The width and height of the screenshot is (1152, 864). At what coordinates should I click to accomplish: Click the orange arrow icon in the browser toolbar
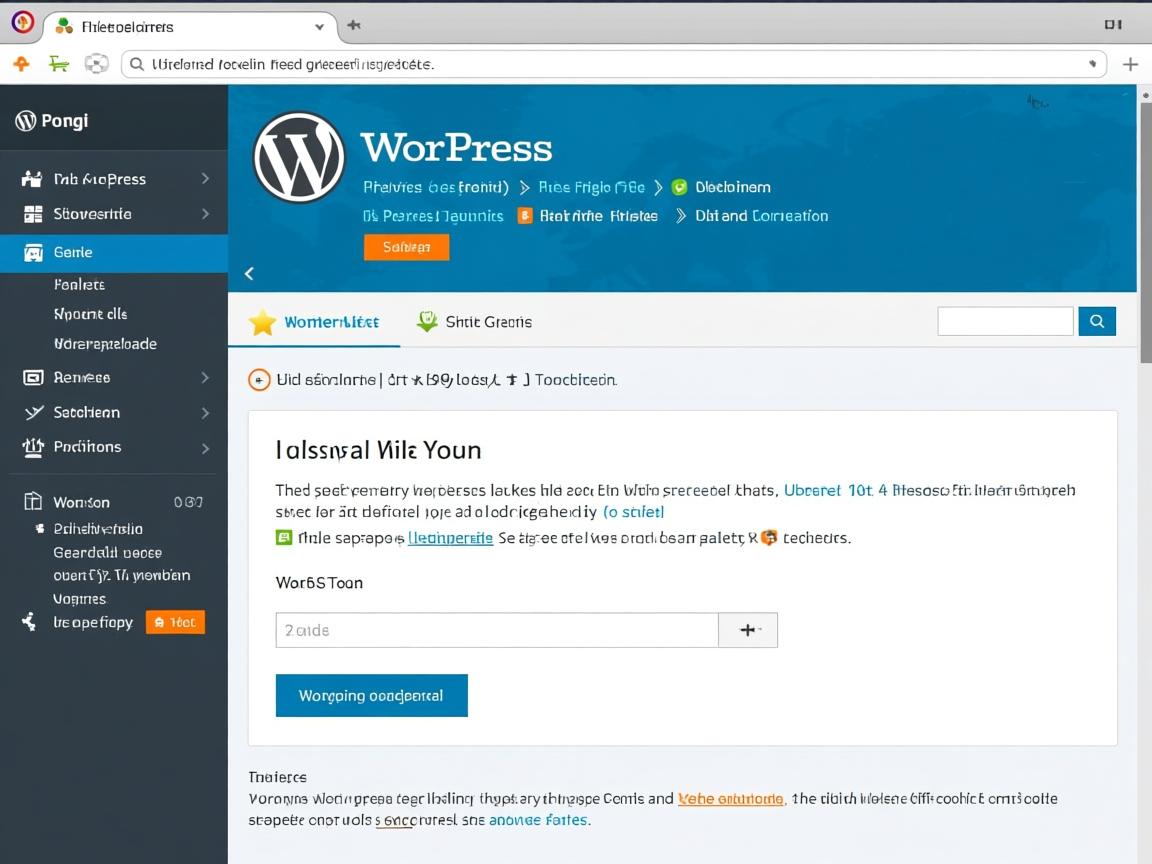click(x=20, y=63)
